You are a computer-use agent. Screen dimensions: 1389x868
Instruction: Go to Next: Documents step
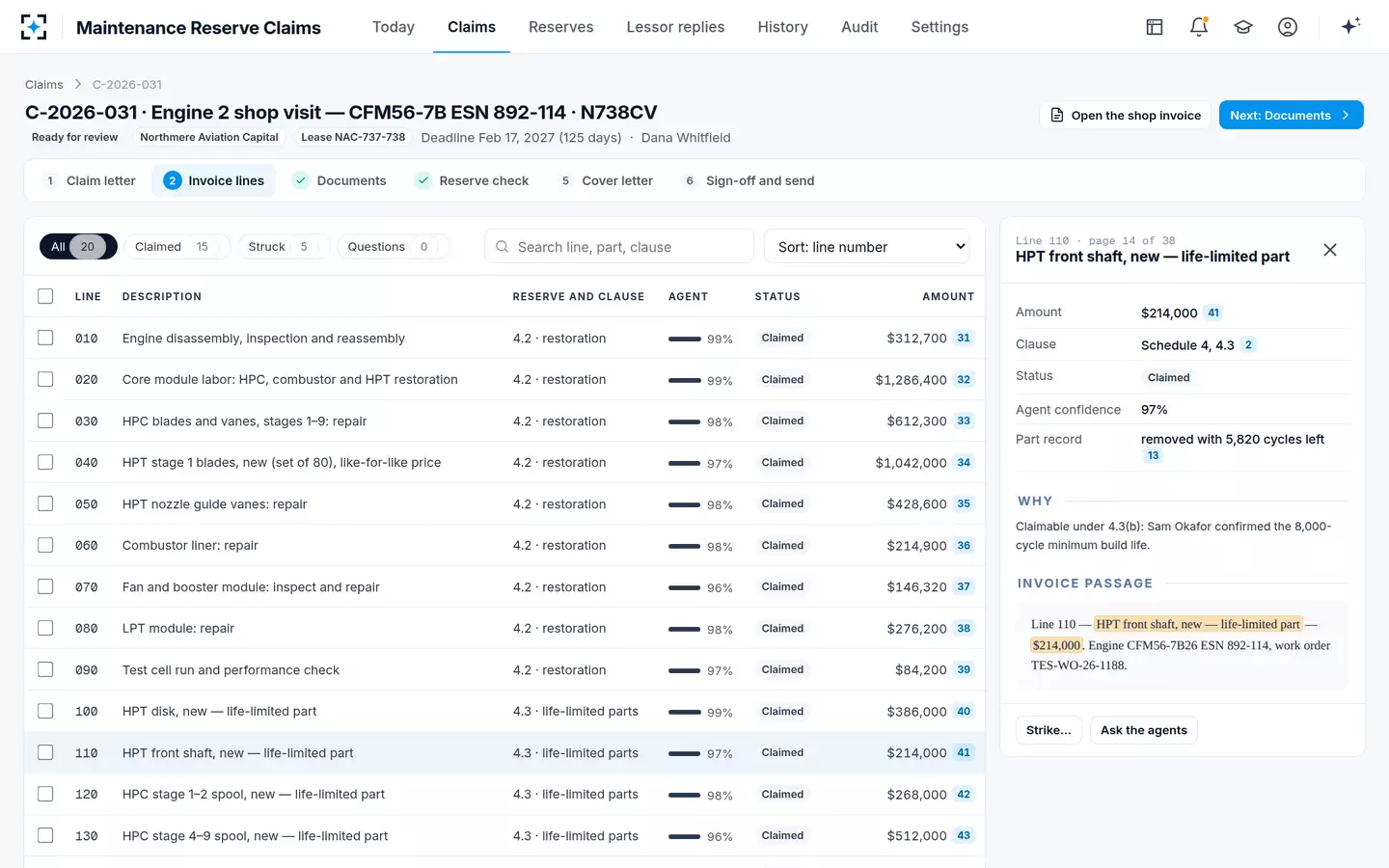coord(1291,115)
